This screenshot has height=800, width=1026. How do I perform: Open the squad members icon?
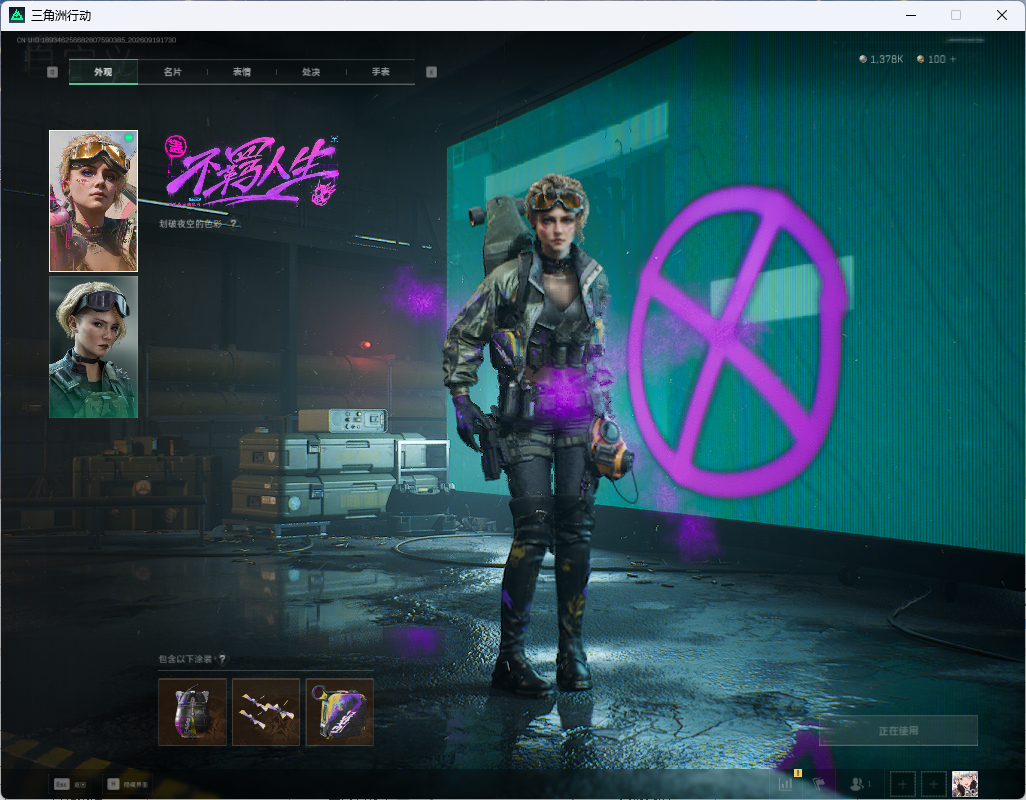pos(859,783)
